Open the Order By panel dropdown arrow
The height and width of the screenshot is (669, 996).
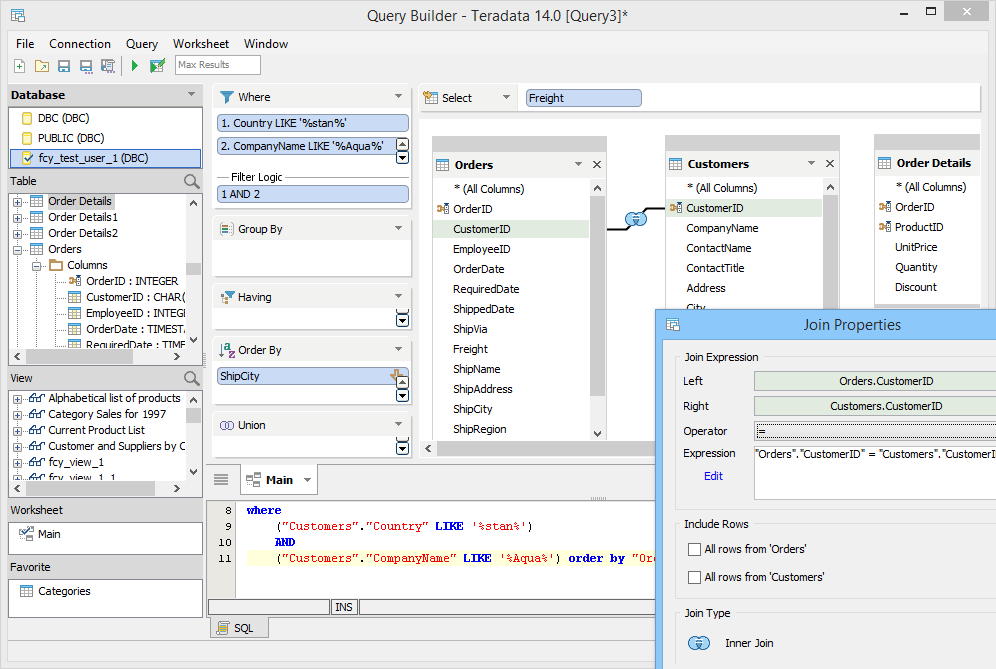(x=398, y=349)
